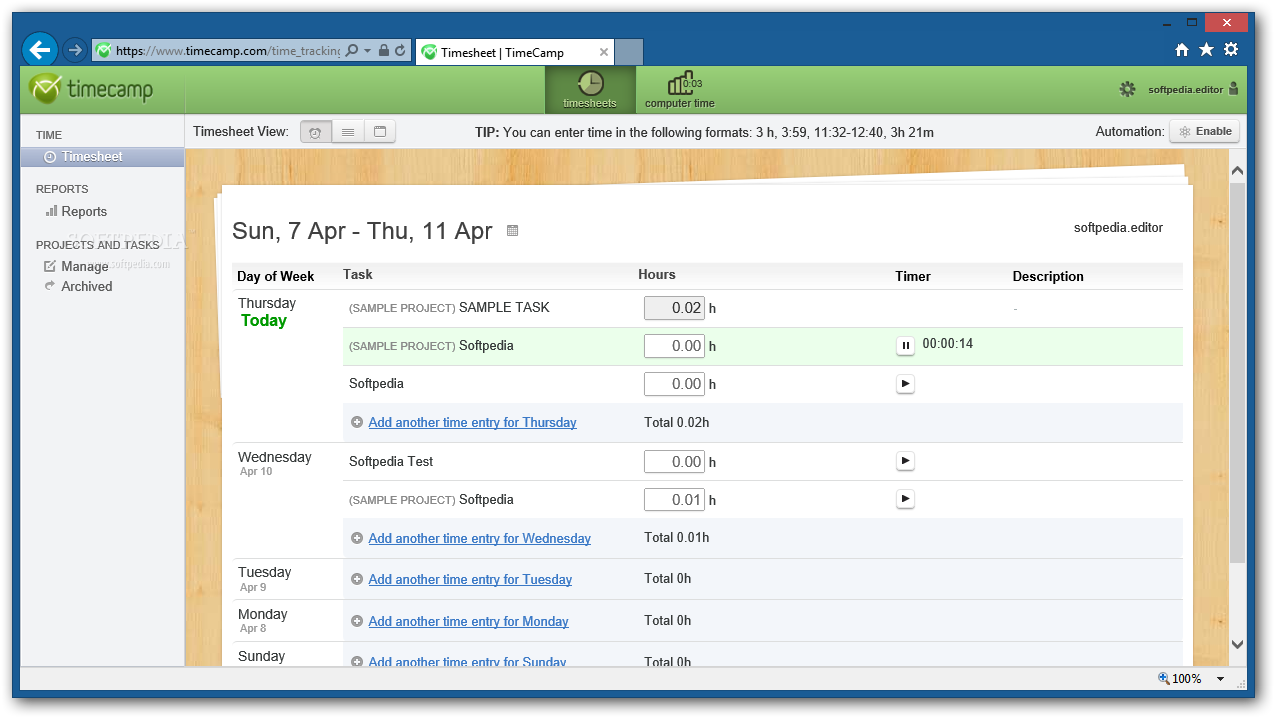Open Archived projects in sidebar

(87, 286)
